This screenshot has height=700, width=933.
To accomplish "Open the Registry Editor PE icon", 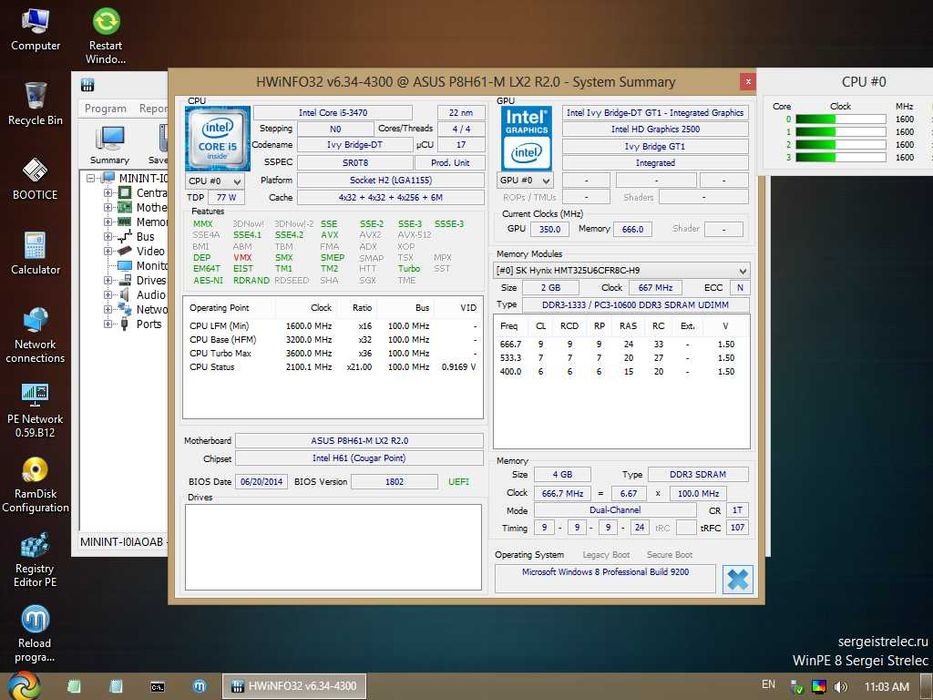I will tap(35, 546).
